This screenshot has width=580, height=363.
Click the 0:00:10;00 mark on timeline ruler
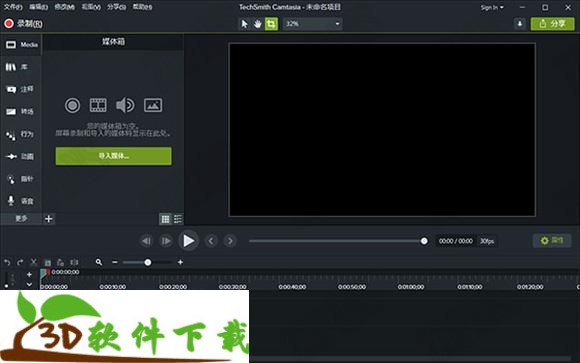[x=113, y=287]
